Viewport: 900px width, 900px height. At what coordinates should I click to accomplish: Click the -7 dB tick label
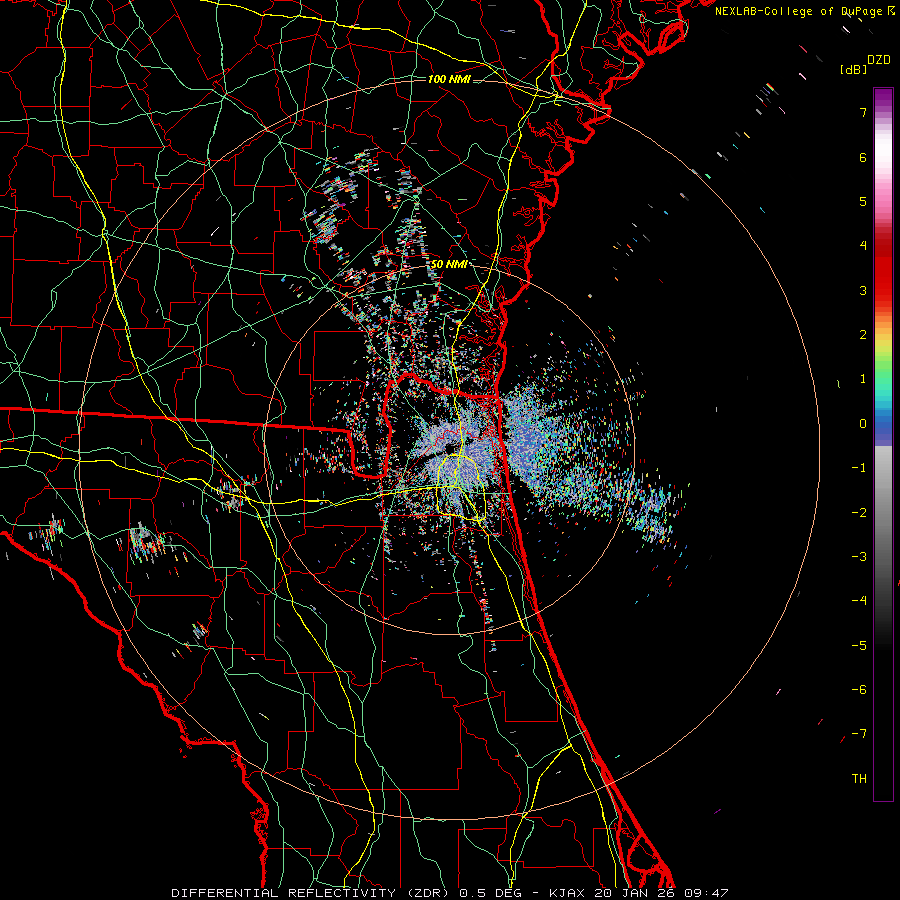coord(859,734)
